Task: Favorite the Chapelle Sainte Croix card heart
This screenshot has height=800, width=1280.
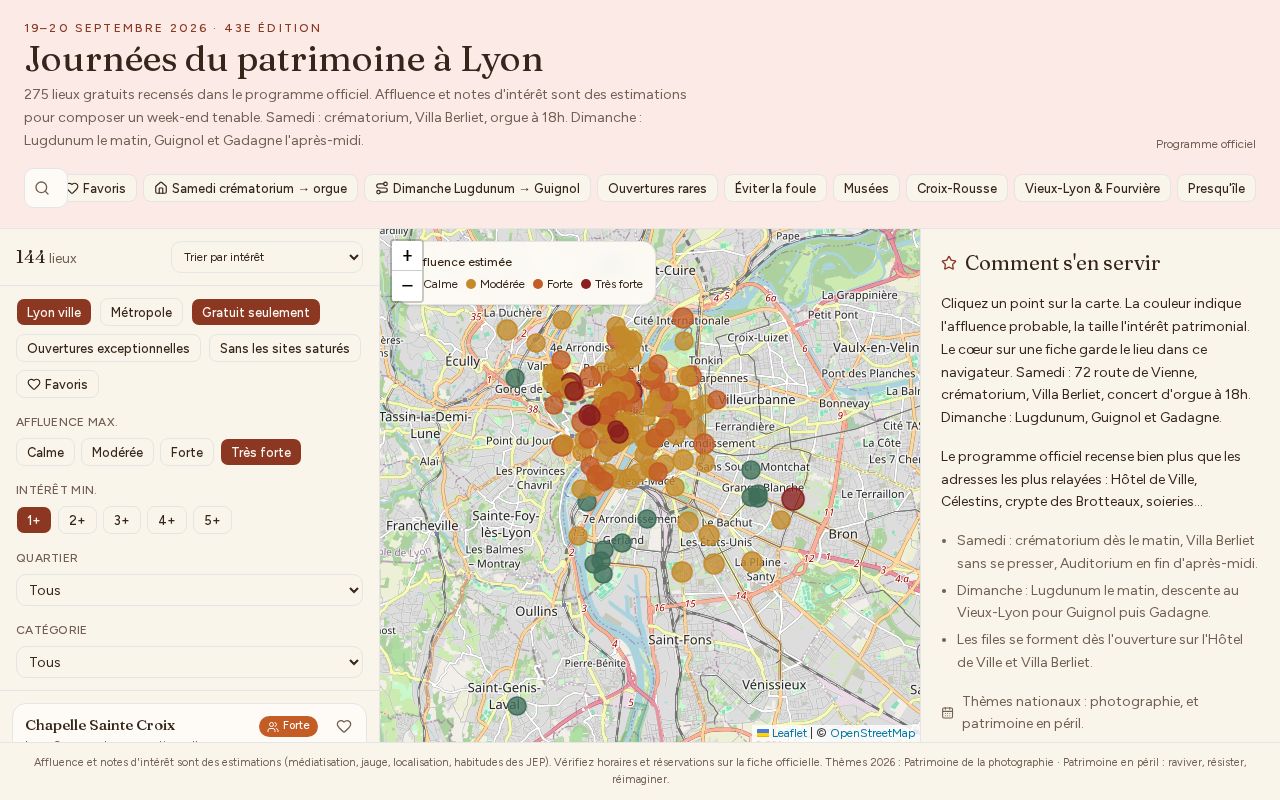Action: (344, 726)
